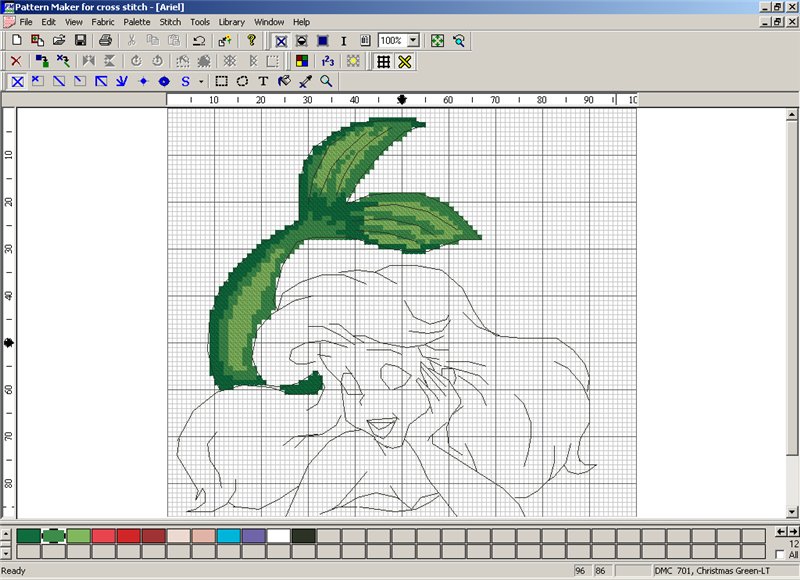The image size is (800, 580).
Task: Select the freehand lasso selection tool
Action: click(242, 81)
